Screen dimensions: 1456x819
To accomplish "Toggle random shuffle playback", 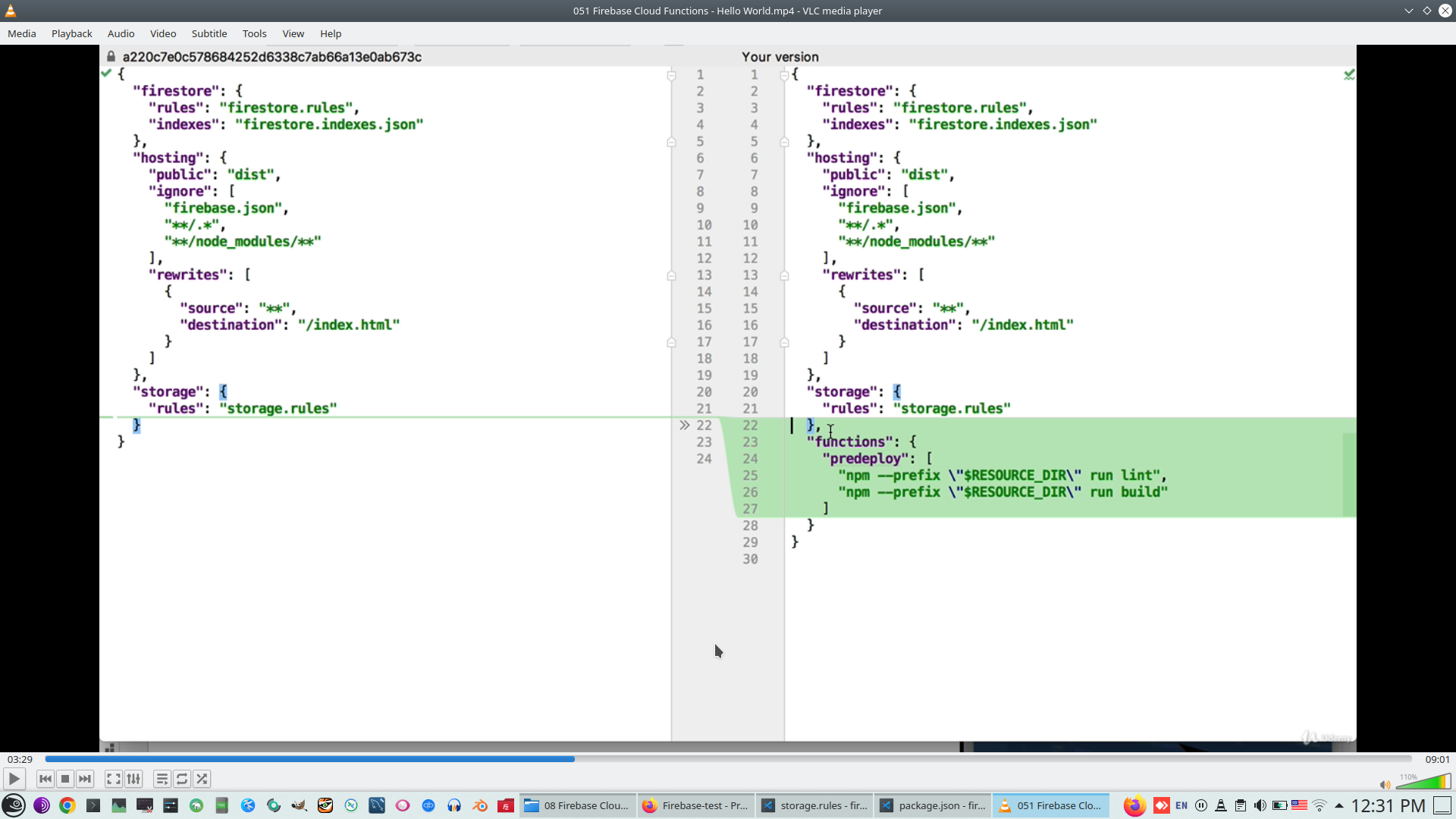I will coord(202,779).
